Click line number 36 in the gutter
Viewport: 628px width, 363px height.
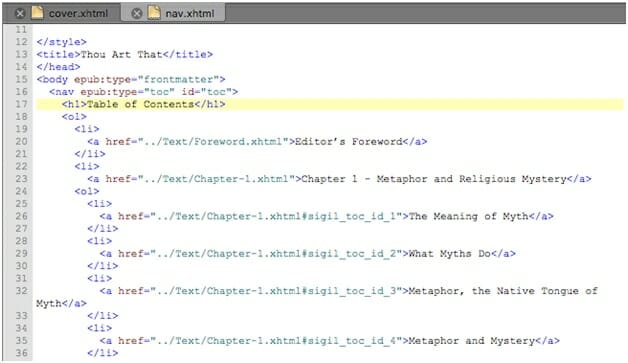(21, 353)
